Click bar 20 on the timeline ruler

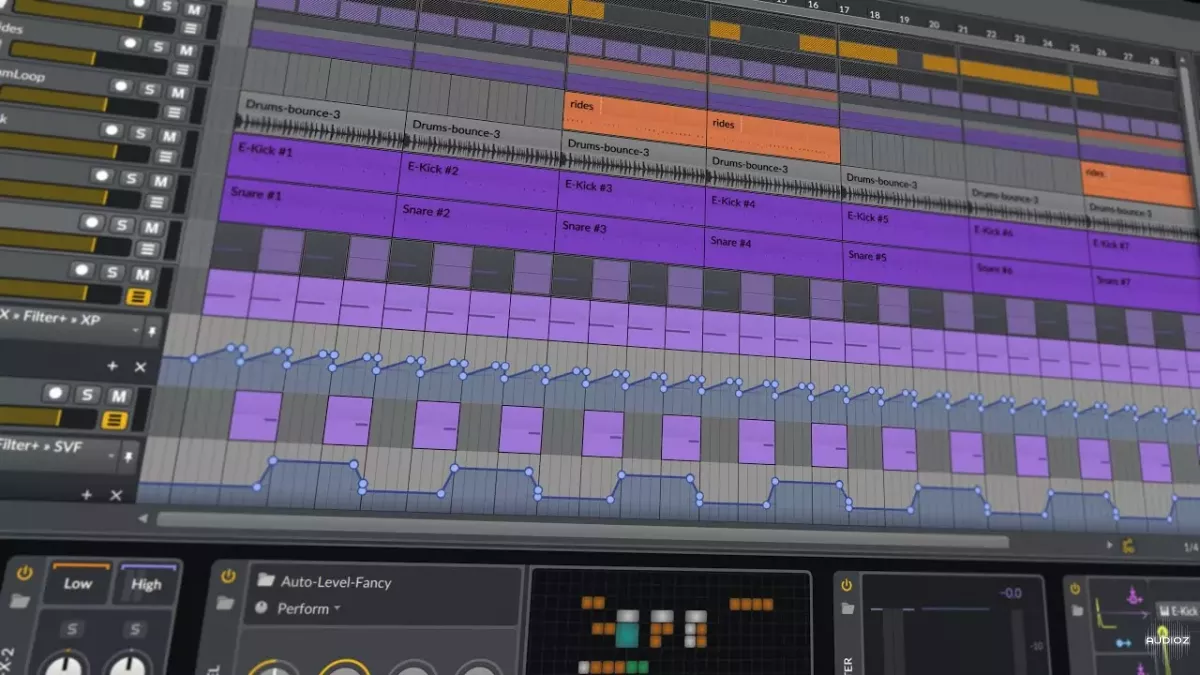934,24
